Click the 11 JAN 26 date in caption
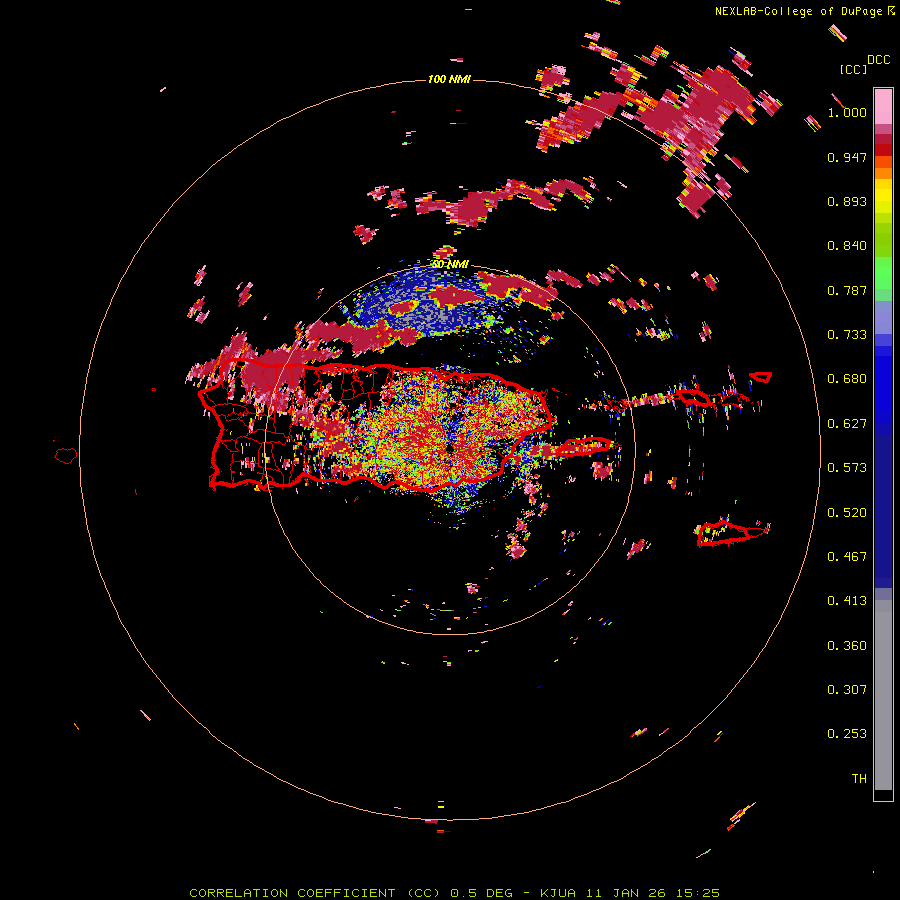 [624, 893]
